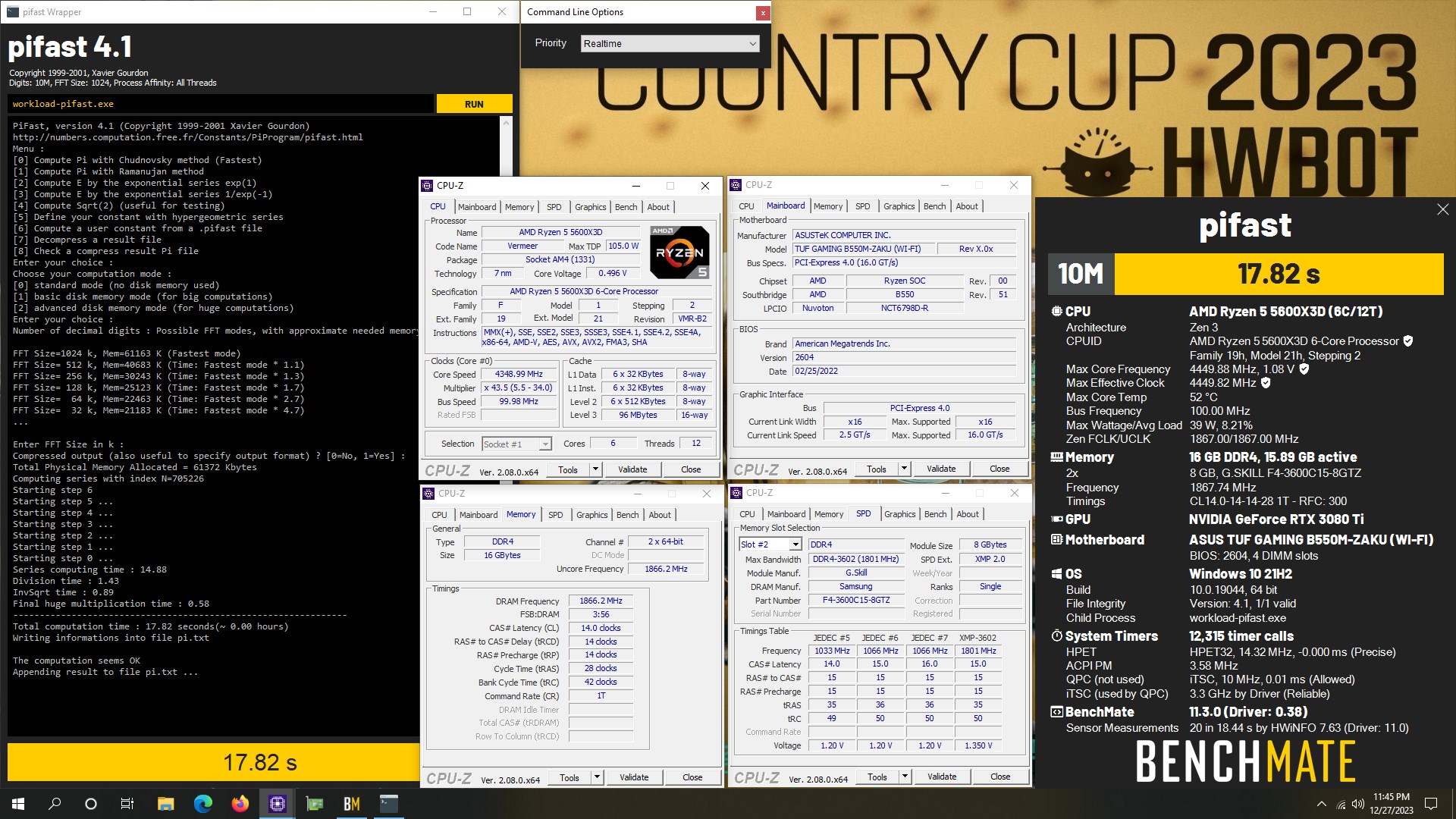The height and width of the screenshot is (819, 1456).
Task: Click the OS Windows logo icon in BenchMate
Action: [1056, 574]
